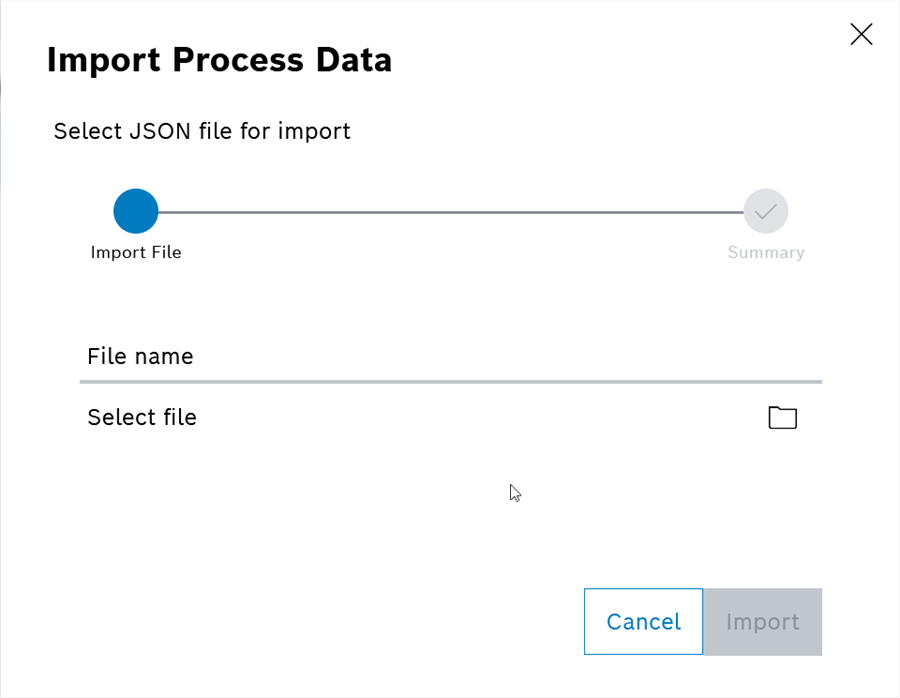
Task: Click the Select file text row
Action: (142, 417)
